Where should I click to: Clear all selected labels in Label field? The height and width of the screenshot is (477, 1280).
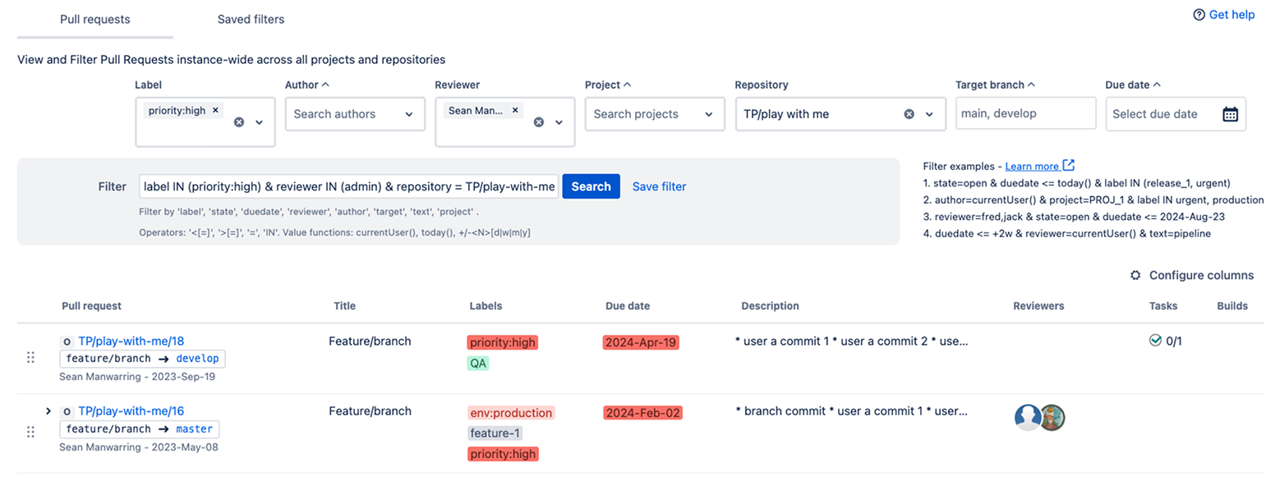tap(239, 122)
